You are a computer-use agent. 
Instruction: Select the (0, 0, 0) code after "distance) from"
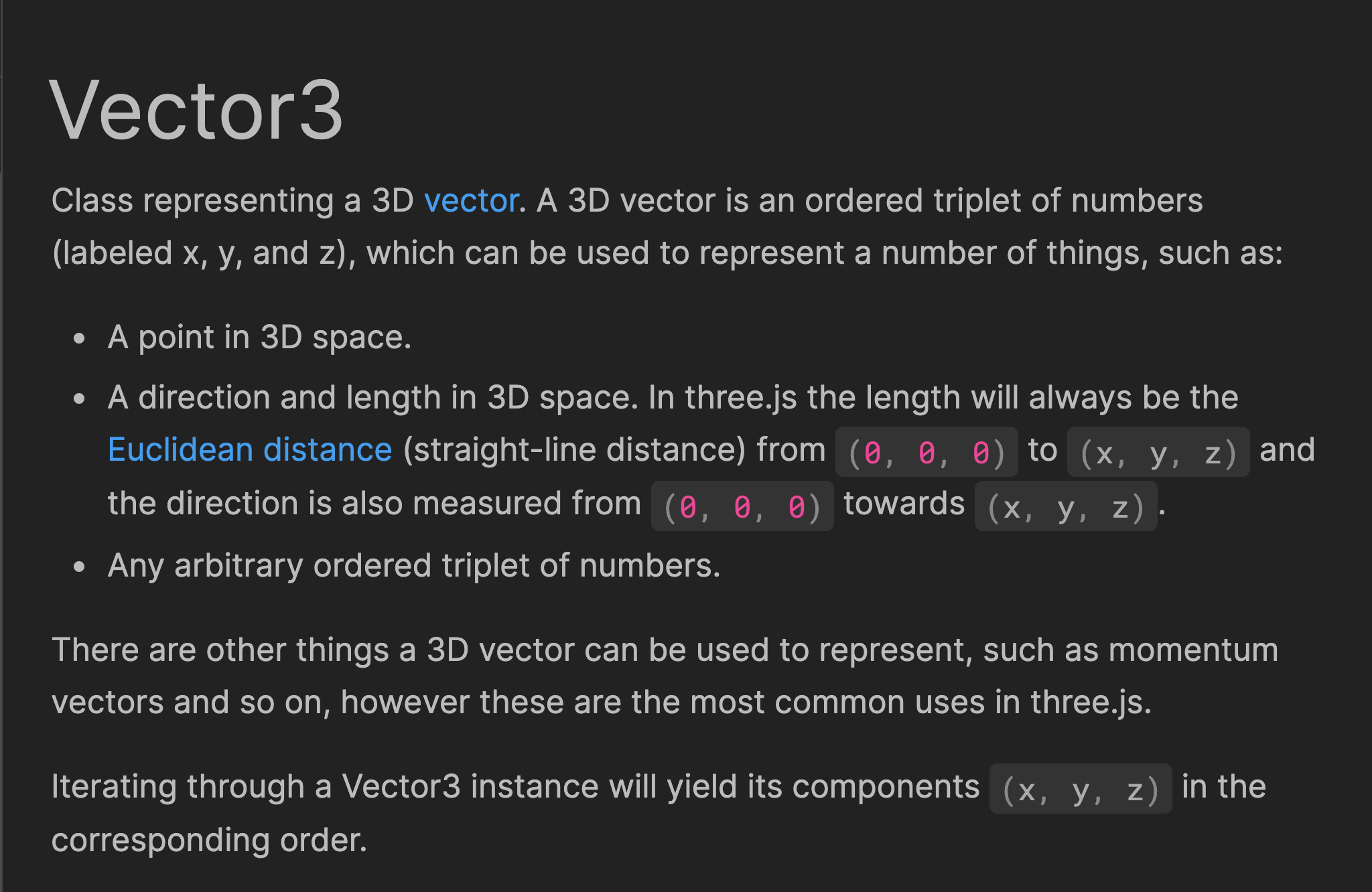click(927, 452)
